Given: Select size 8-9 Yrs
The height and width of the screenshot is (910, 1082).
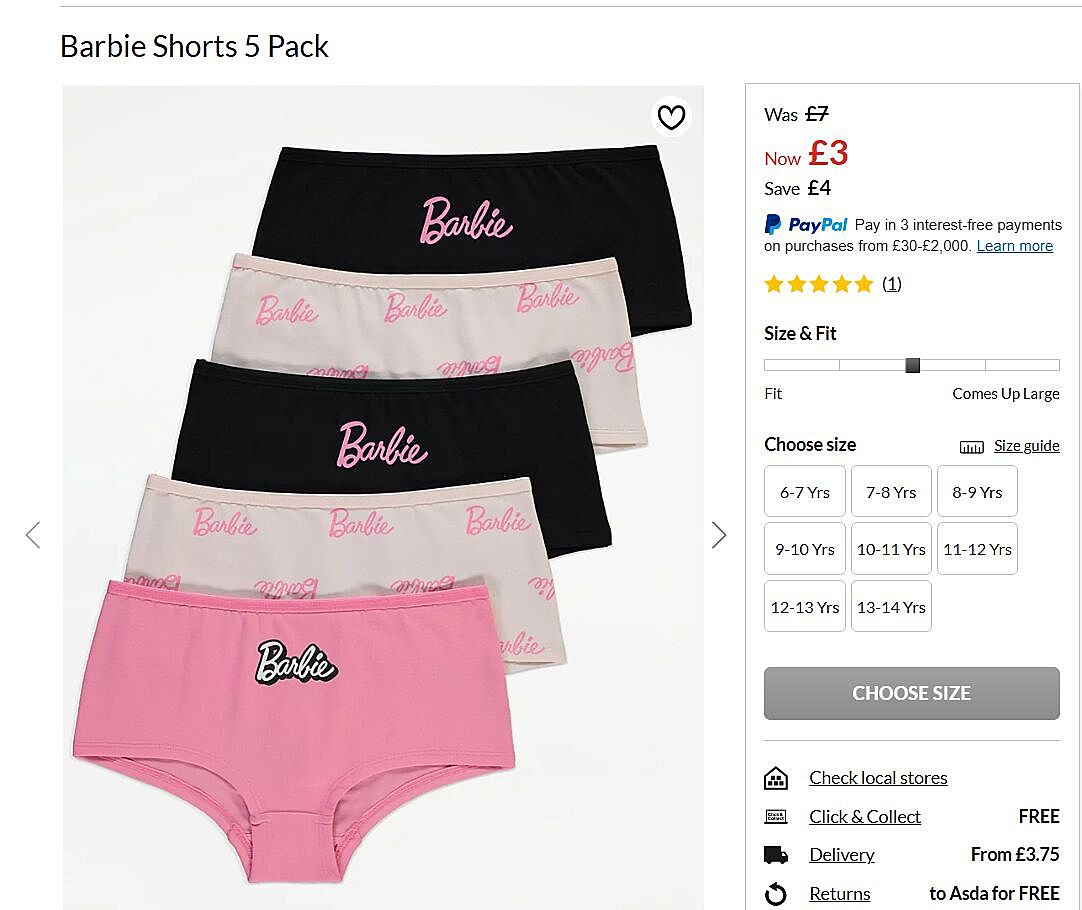Looking at the screenshot, I should [x=977, y=492].
